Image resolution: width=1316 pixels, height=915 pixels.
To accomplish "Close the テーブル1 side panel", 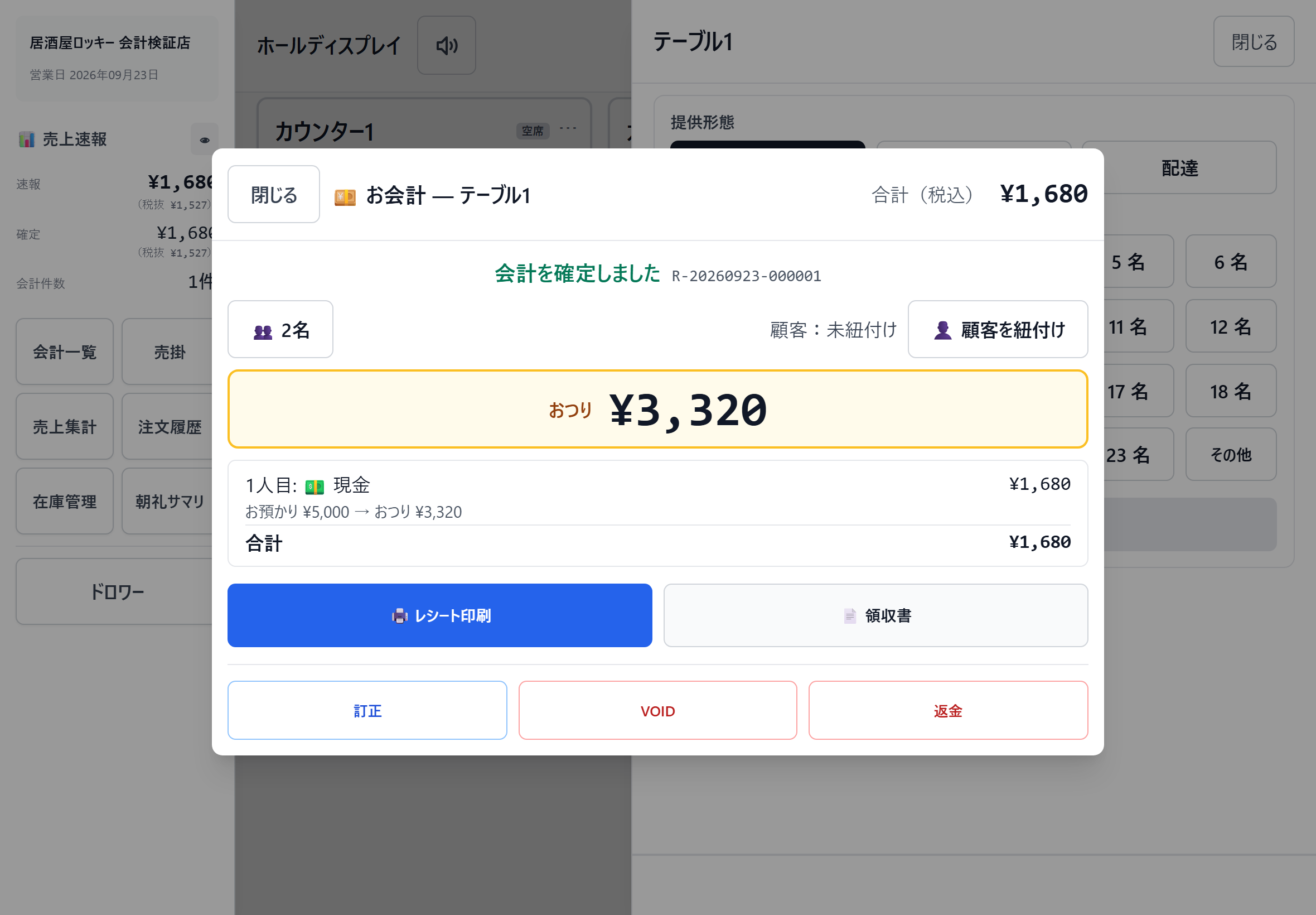I will click(x=1253, y=42).
